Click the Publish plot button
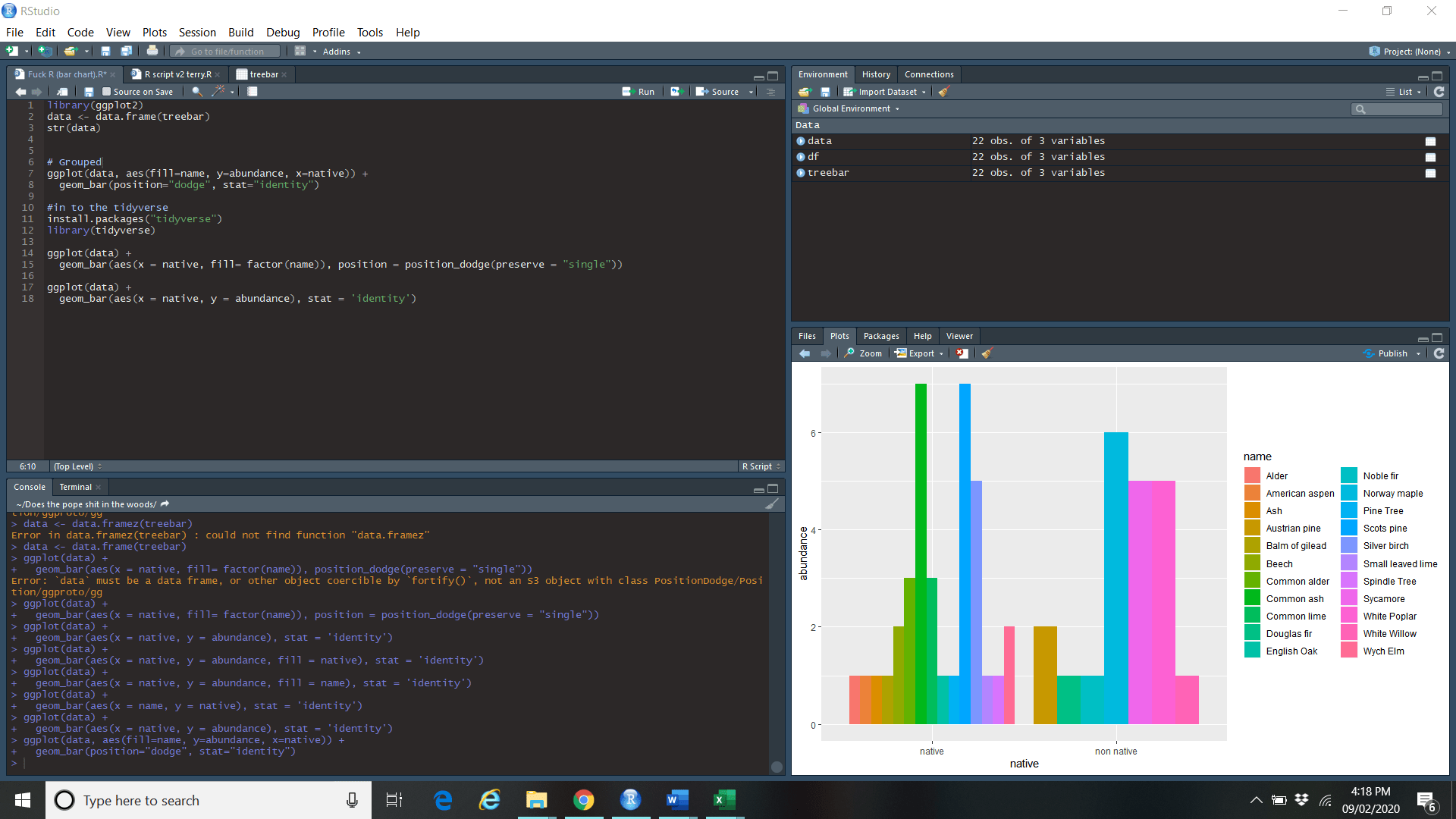The width and height of the screenshot is (1456, 819). pyautogui.click(x=1392, y=353)
